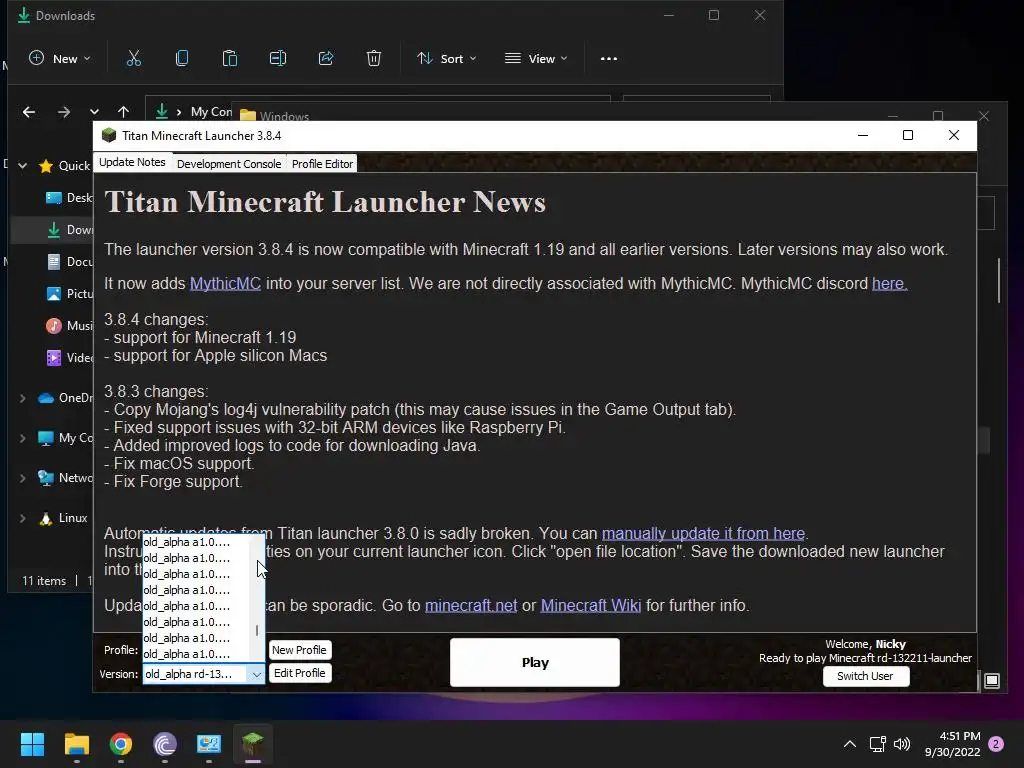Click the Switch User button

pyautogui.click(x=865, y=676)
